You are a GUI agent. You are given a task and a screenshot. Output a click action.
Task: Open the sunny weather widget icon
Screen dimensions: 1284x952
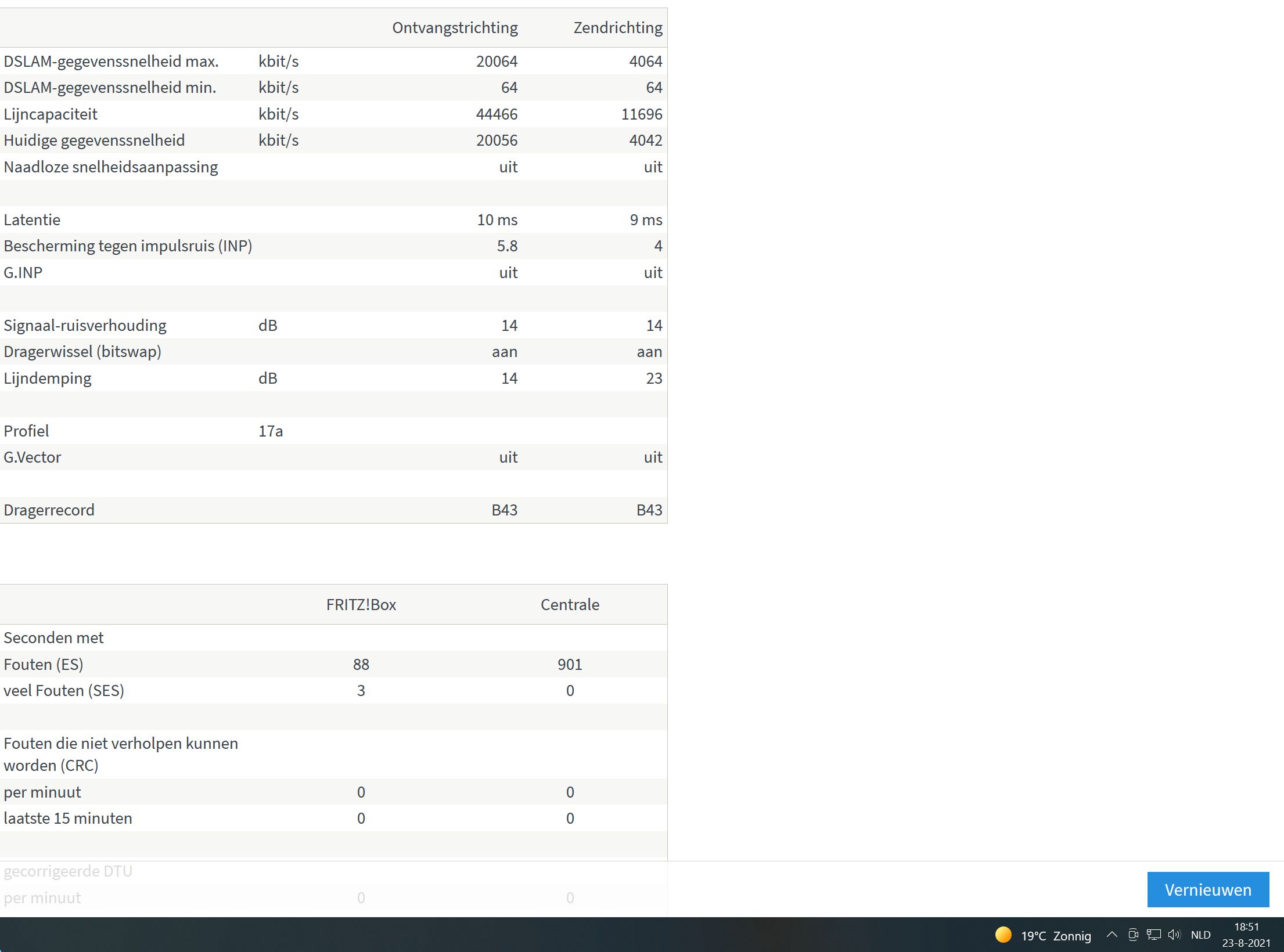[1003, 935]
